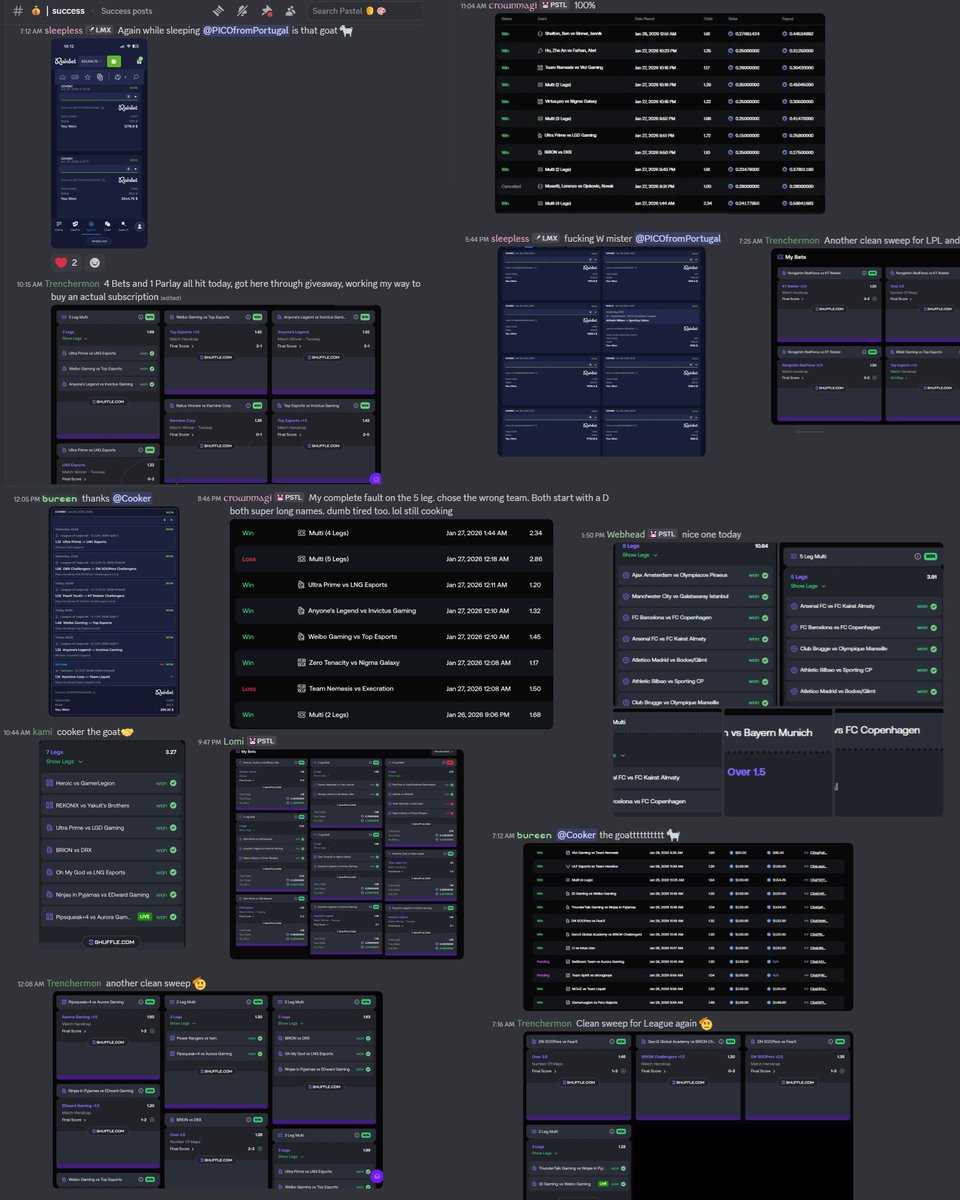Open the My Bets image from 7:25 AM
The height and width of the screenshot is (1200, 960).
click(x=866, y=337)
